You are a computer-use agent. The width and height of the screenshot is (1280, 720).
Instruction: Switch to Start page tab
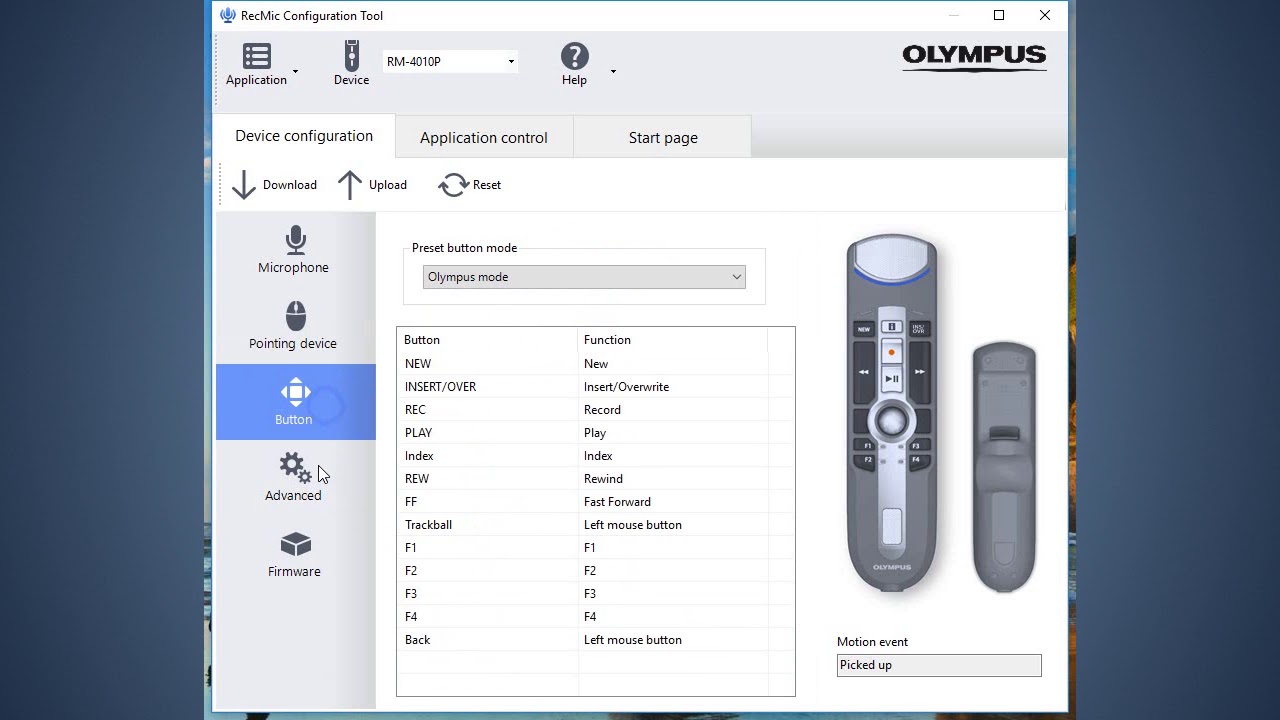click(x=663, y=138)
